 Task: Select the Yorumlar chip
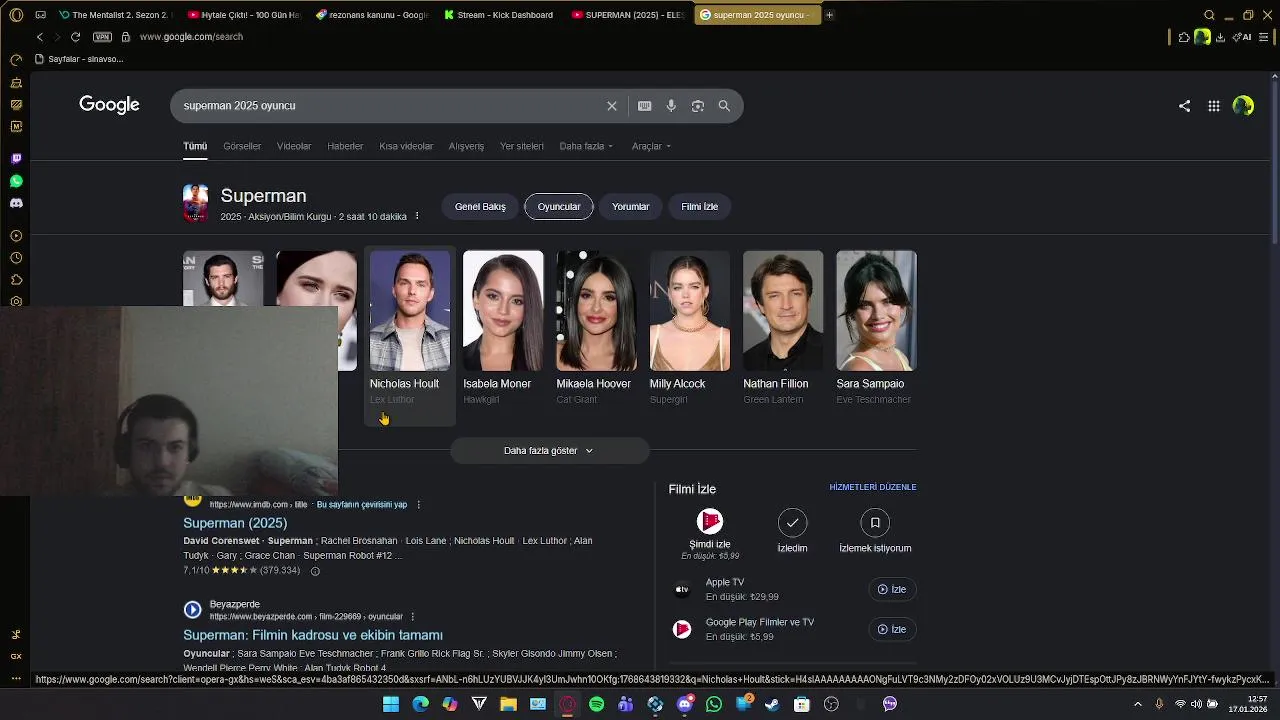[631, 207]
